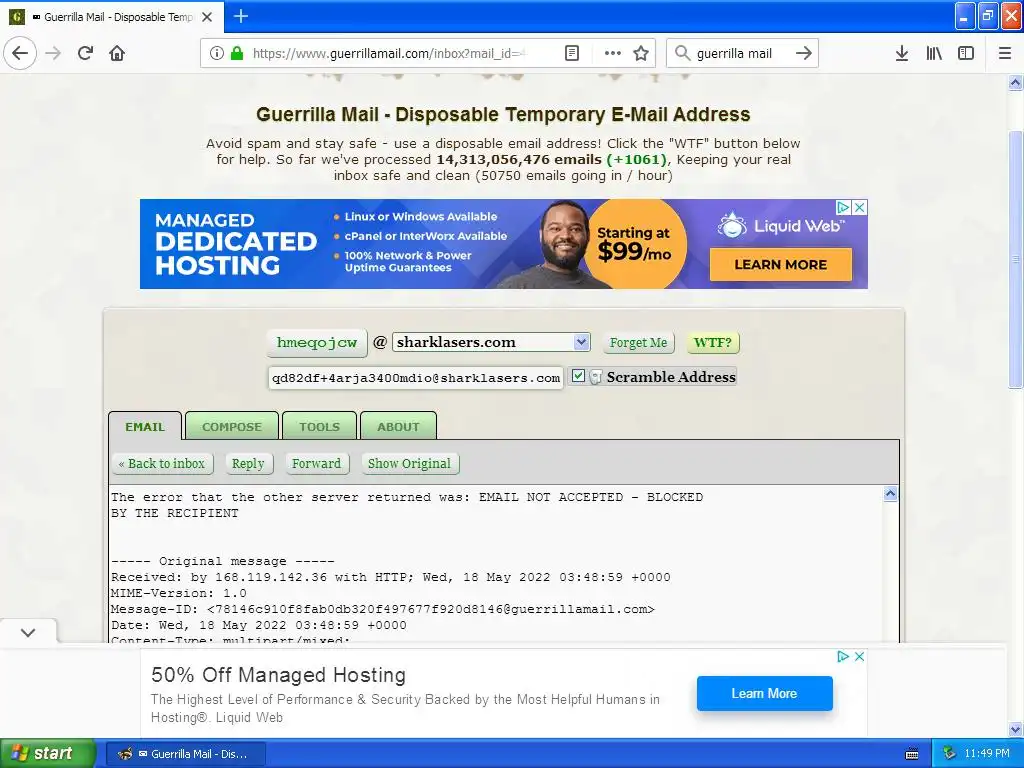
Task: Toggle the Scramble Address checkbox
Action: (578, 376)
